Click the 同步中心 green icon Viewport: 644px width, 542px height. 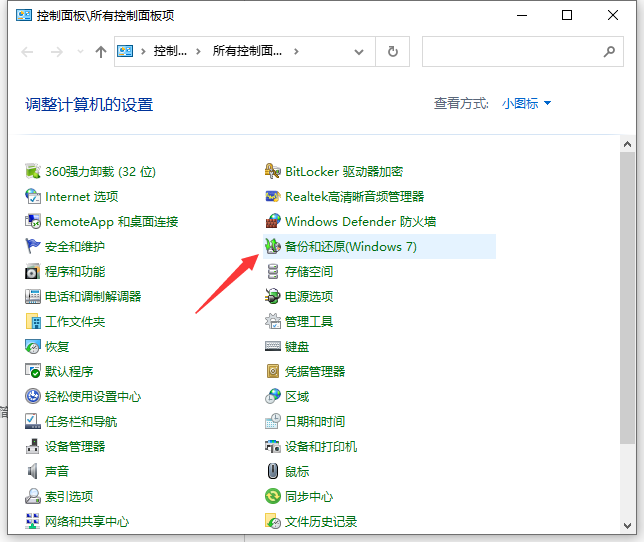pyautogui.click(x=273, y=496)
